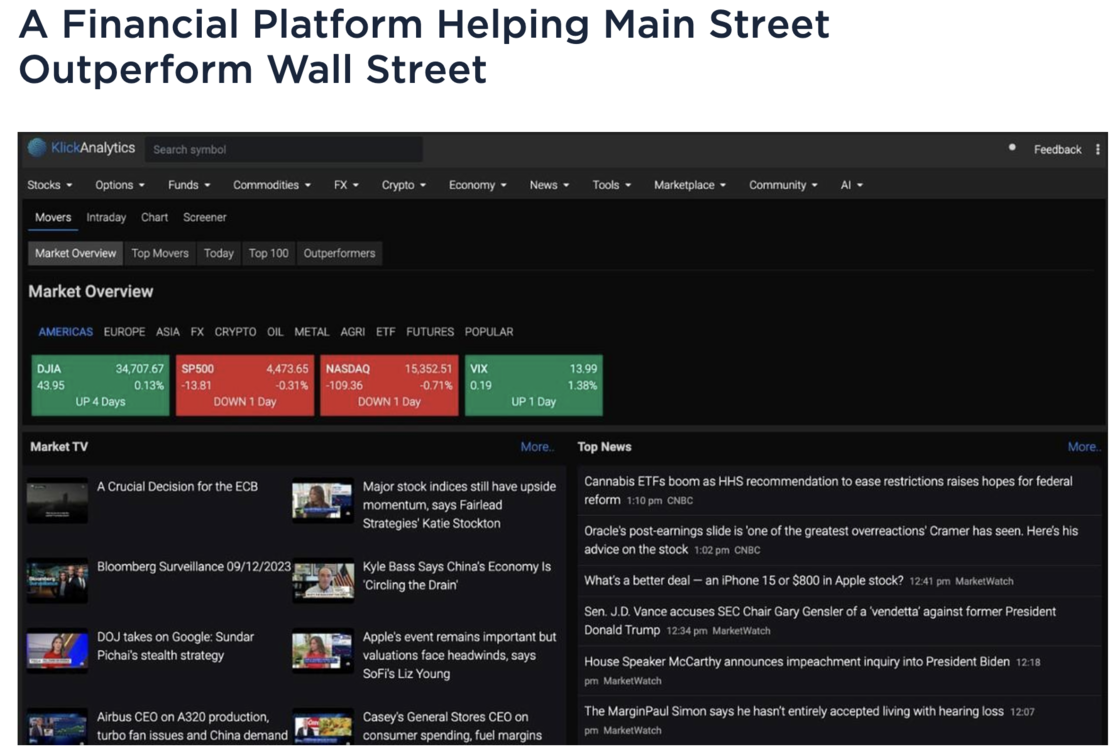Open the J.D. Vance Gary Gensler headline
The image size is (1120, 754).
[819, 620]
